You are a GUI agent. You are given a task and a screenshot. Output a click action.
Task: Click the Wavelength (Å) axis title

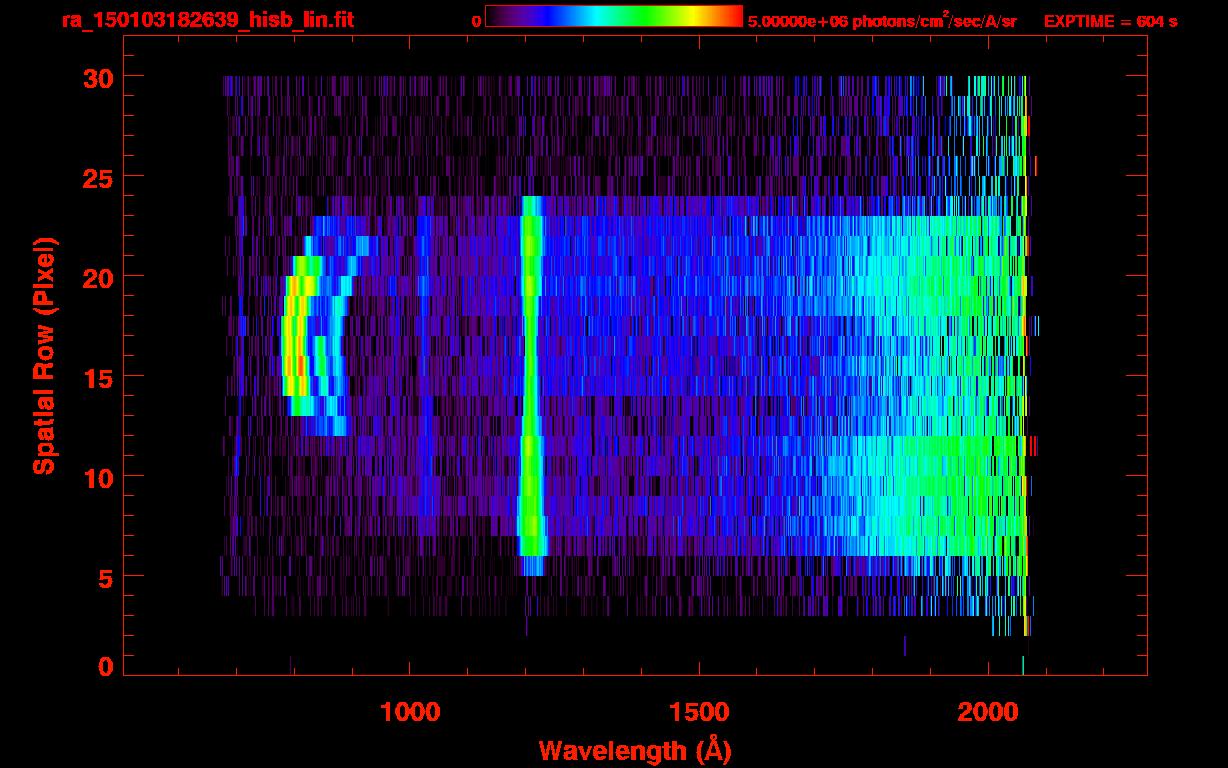633,749
